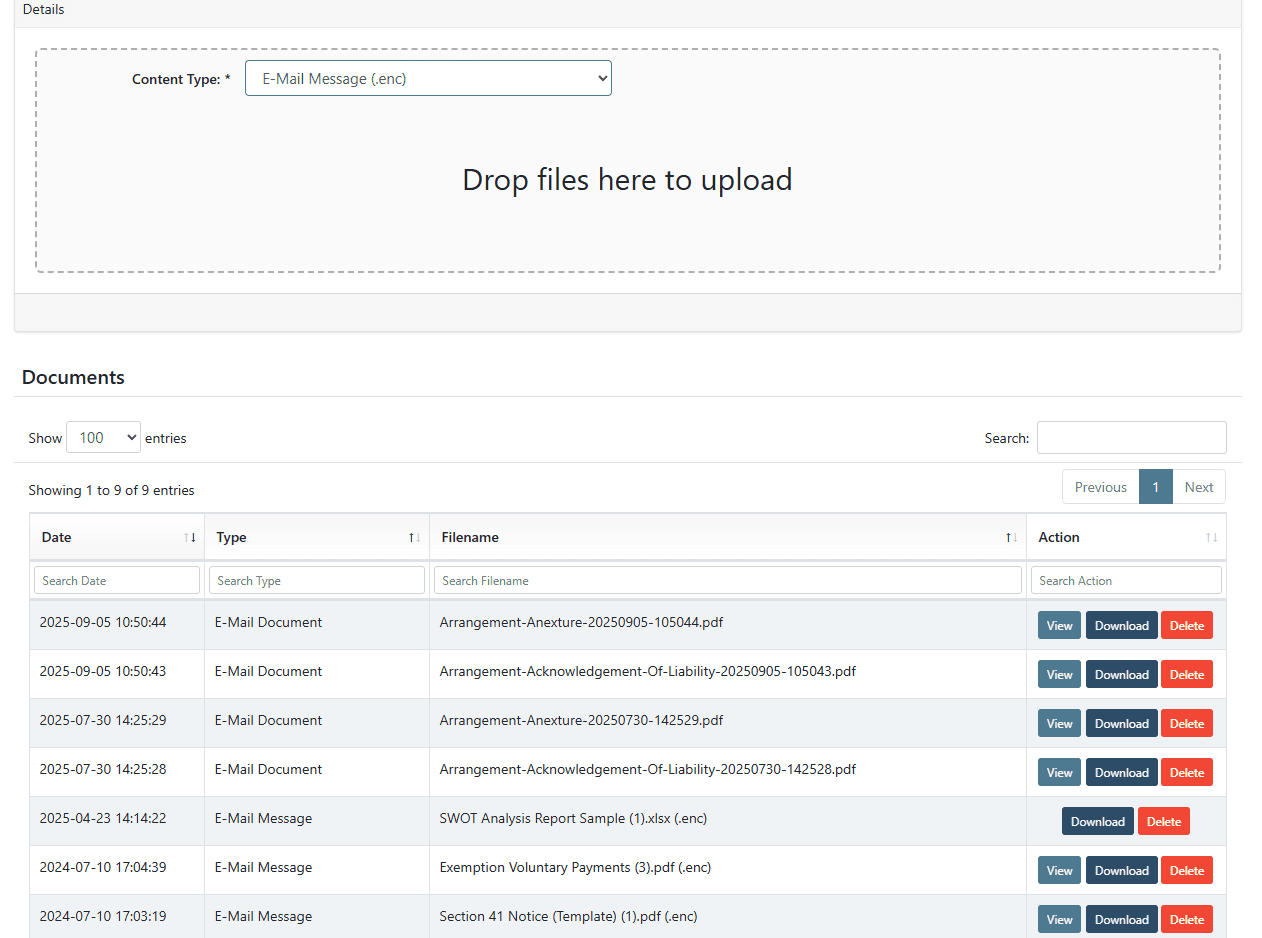Click the Search Filename filter field
This screenshot has width=1262, height=938.
[728, 580]
